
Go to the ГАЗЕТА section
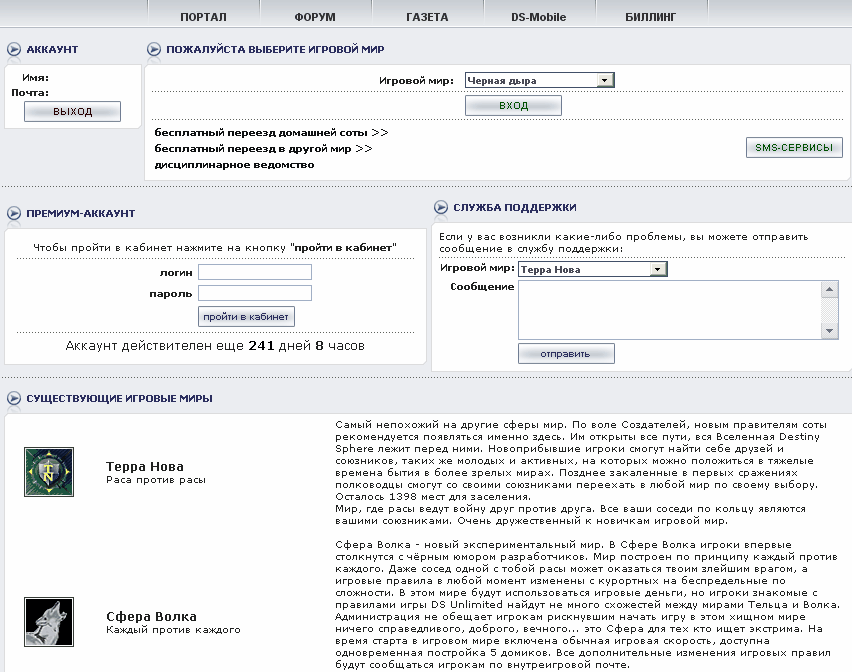427,17
